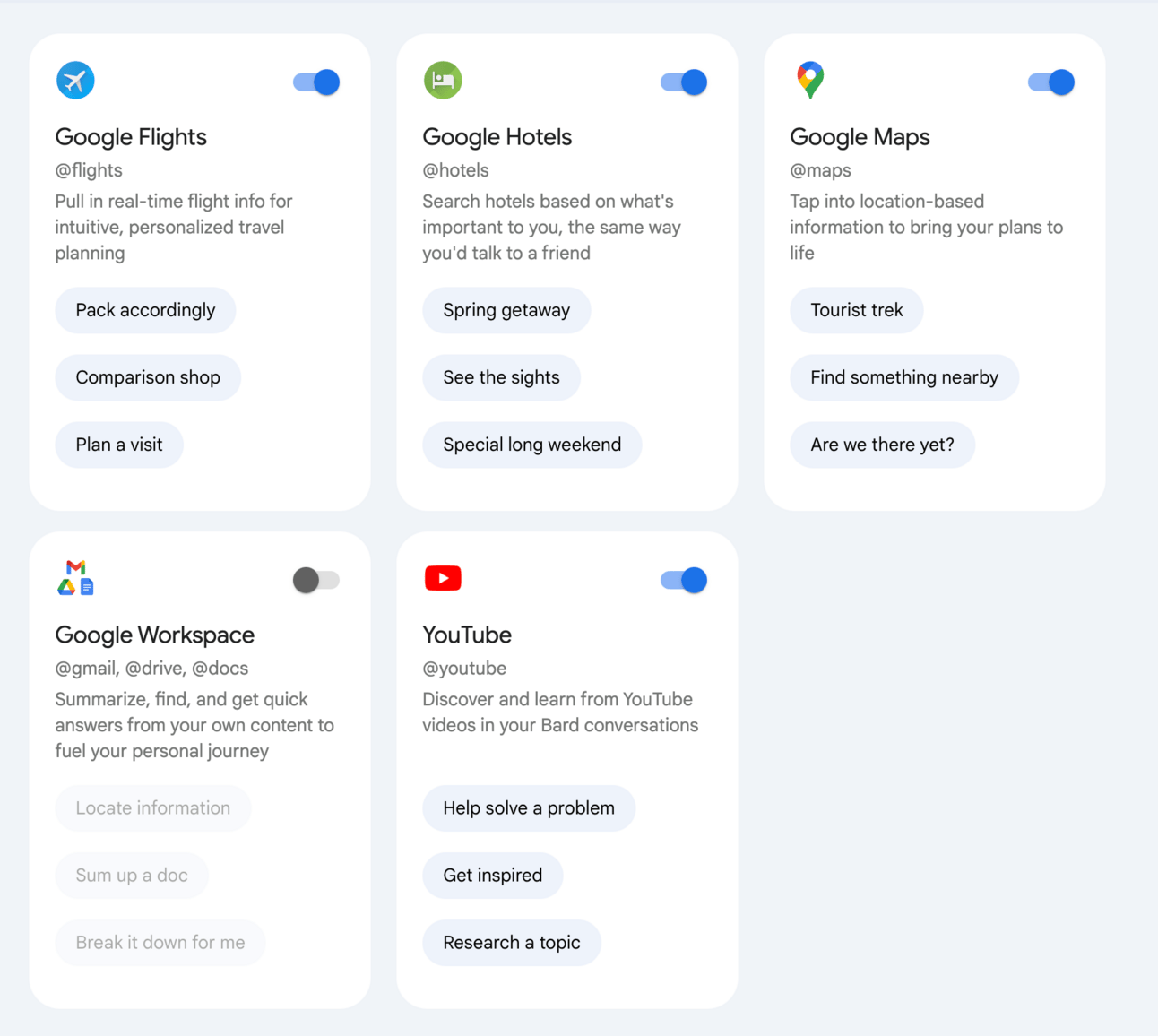Choose the 'Help solve a problem' chip
The height and width of the screenshot is (1036, 1158).
pyautogui.click(x=529, y=808)
